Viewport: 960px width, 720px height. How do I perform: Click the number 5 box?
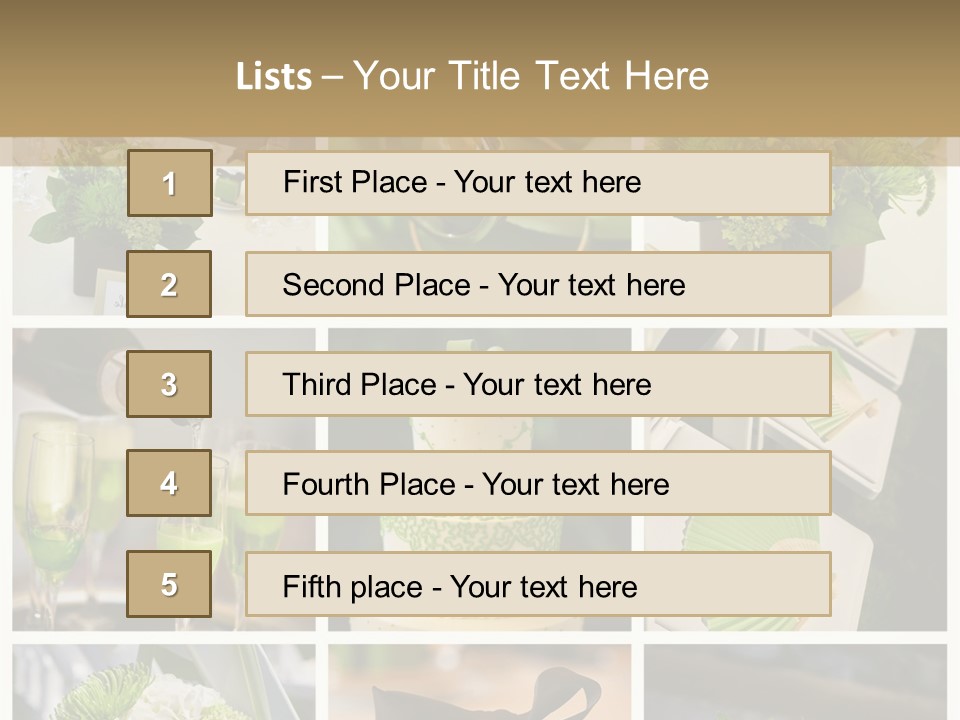tap(169, 584)
